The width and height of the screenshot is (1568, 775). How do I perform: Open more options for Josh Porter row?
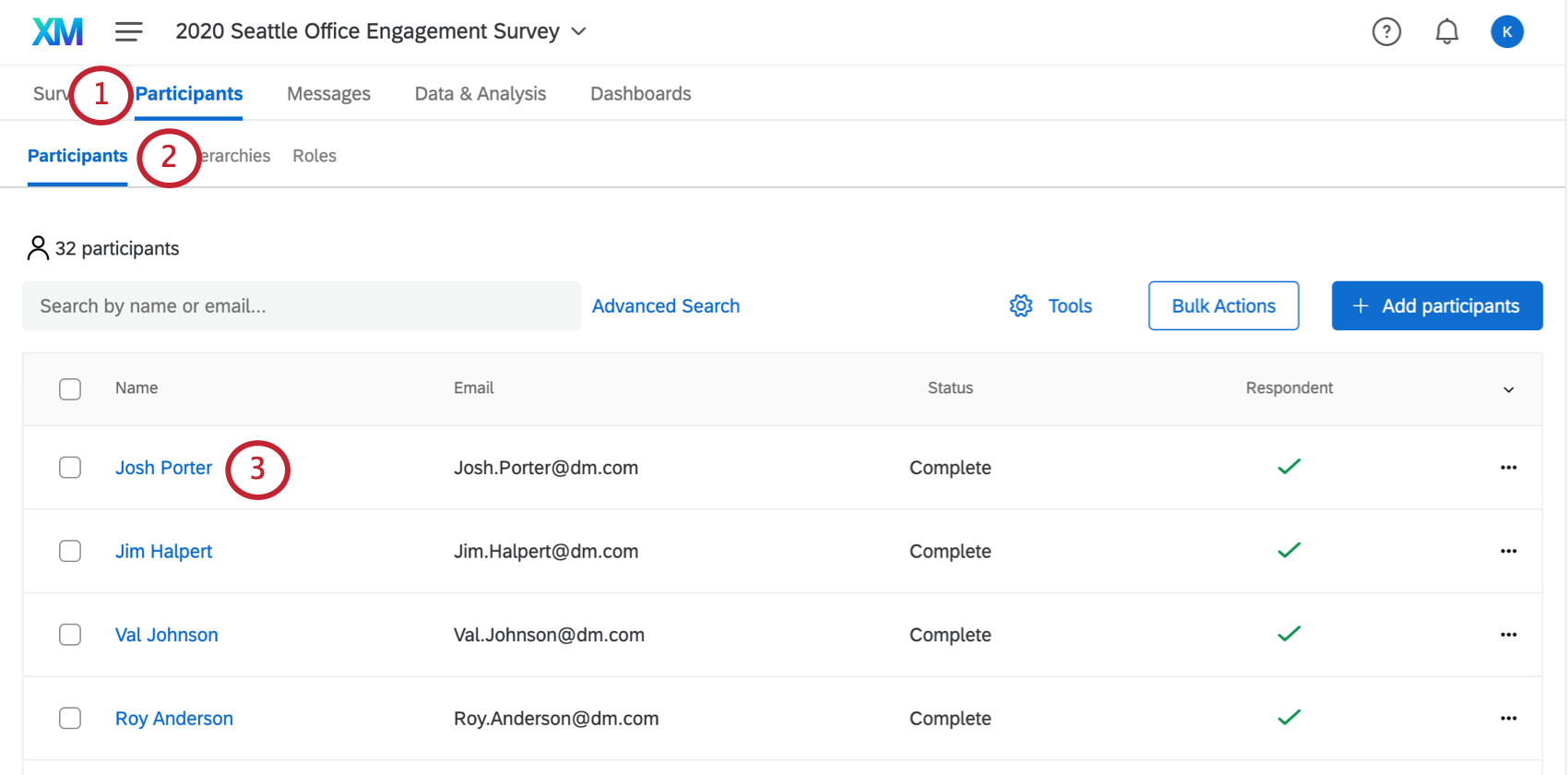point(1508,468)
